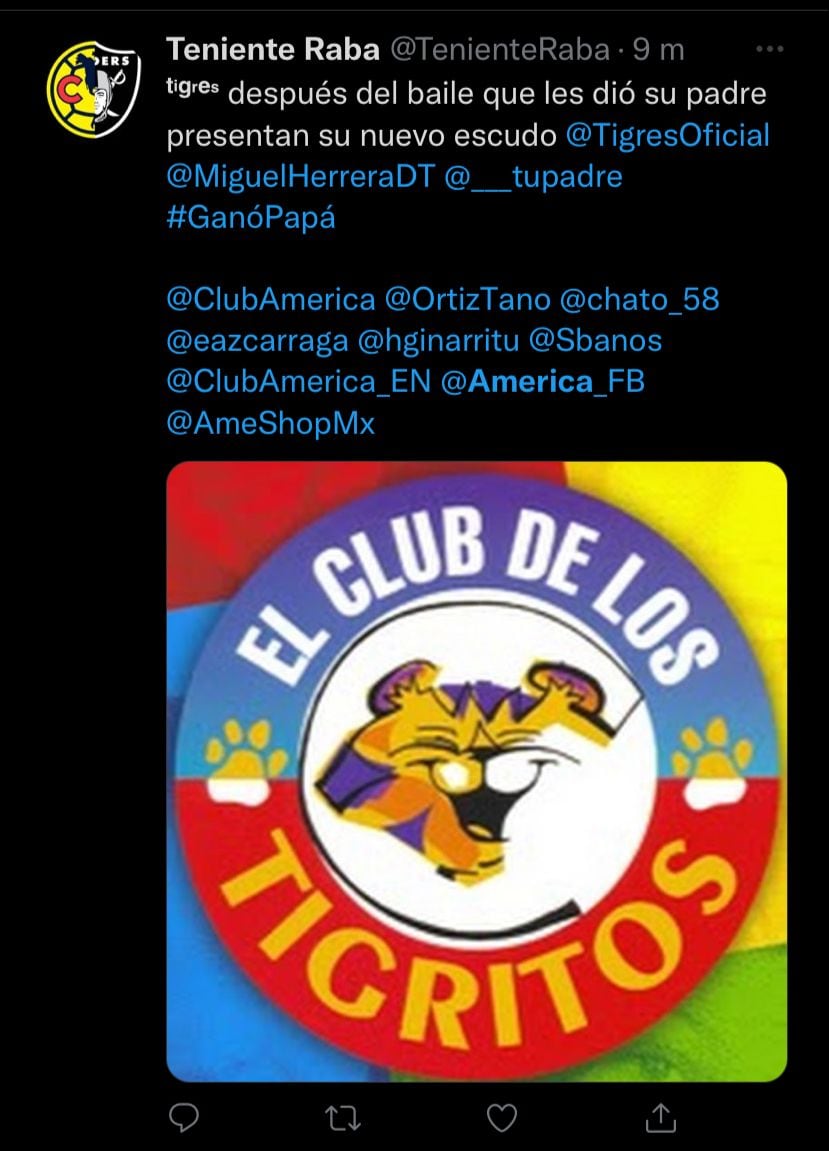This screenshot has height=1151, width=829.
Task: Like the tweet with heart icon
Action: pos(502,1118)
